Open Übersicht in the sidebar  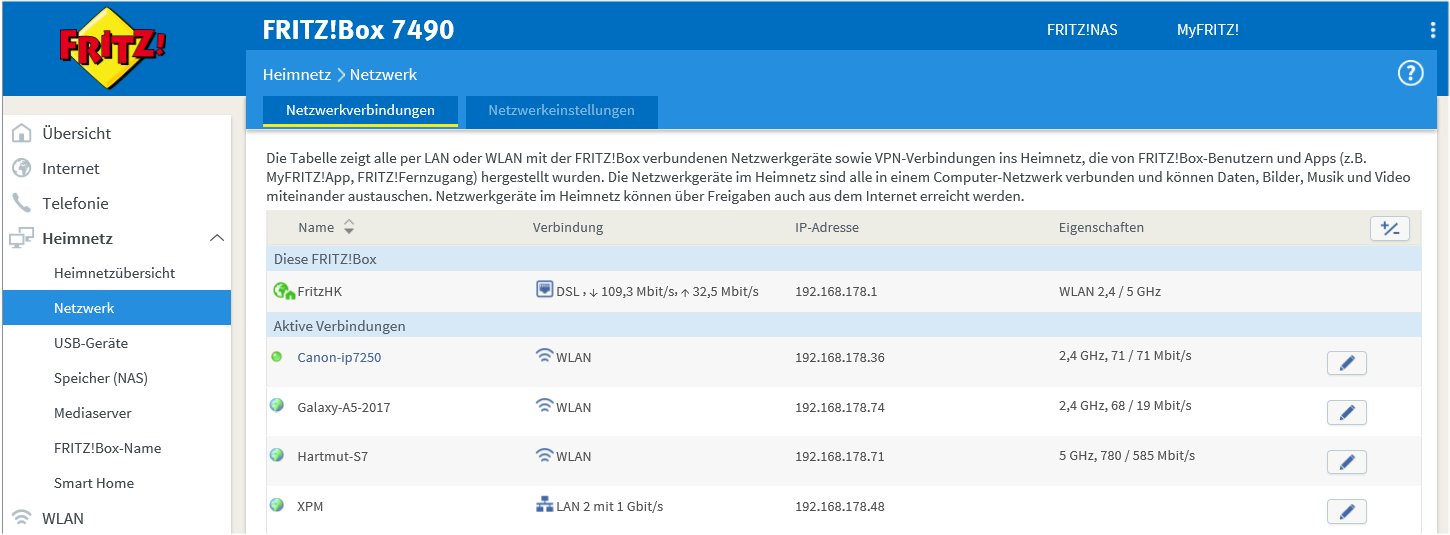(76, 133)
